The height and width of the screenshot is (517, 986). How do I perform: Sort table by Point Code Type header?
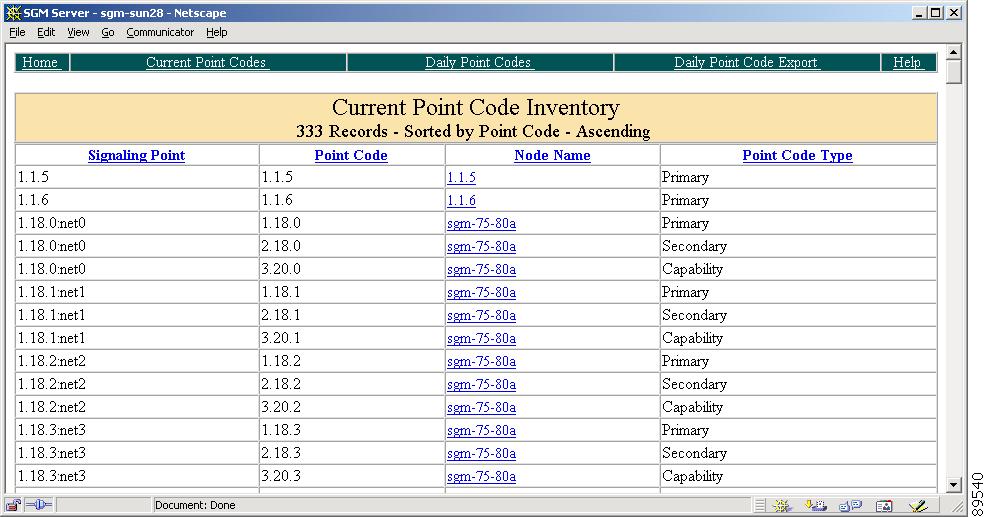click(x=797, y=156)
